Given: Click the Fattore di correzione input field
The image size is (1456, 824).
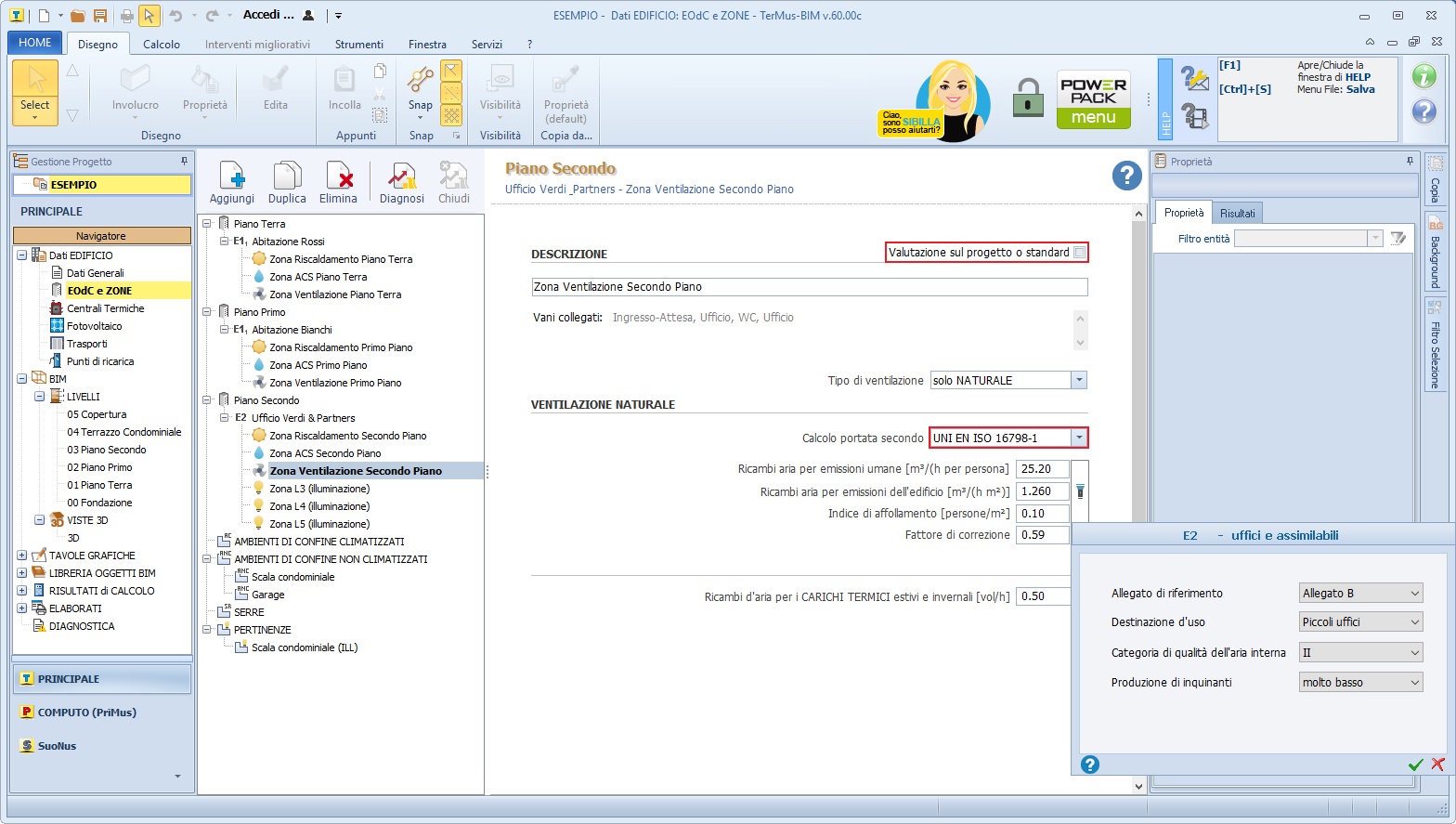Looking at the screenshot, I should point(1042,535).
